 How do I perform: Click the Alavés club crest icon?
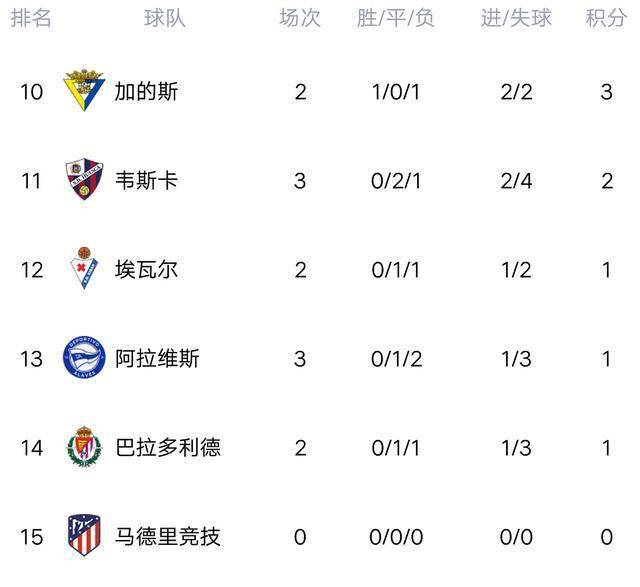[x=84, y=358]
